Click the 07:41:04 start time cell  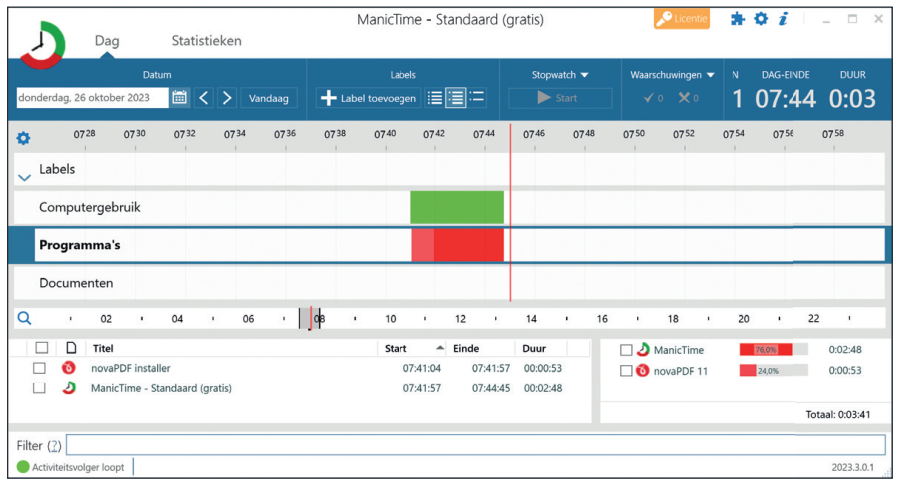(422, 368)
